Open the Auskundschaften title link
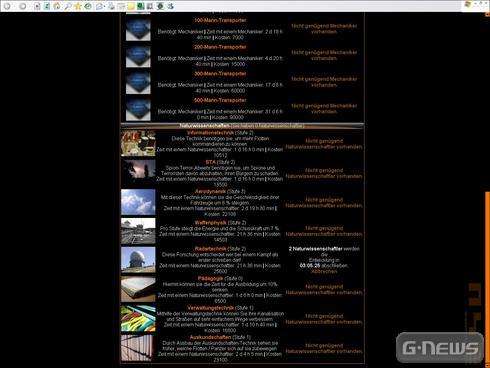 coord(210,337)
